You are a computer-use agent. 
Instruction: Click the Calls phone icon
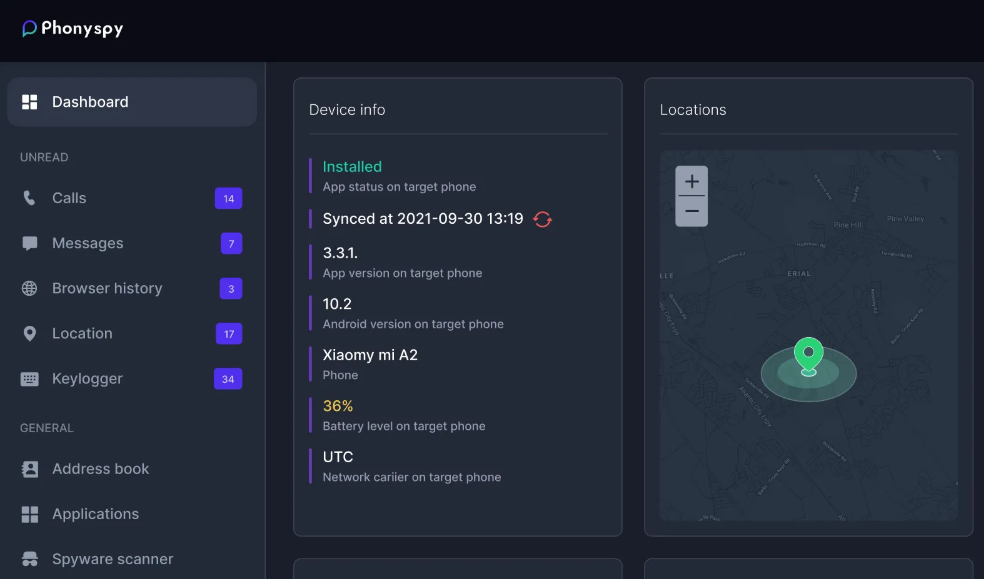(30, 198)
